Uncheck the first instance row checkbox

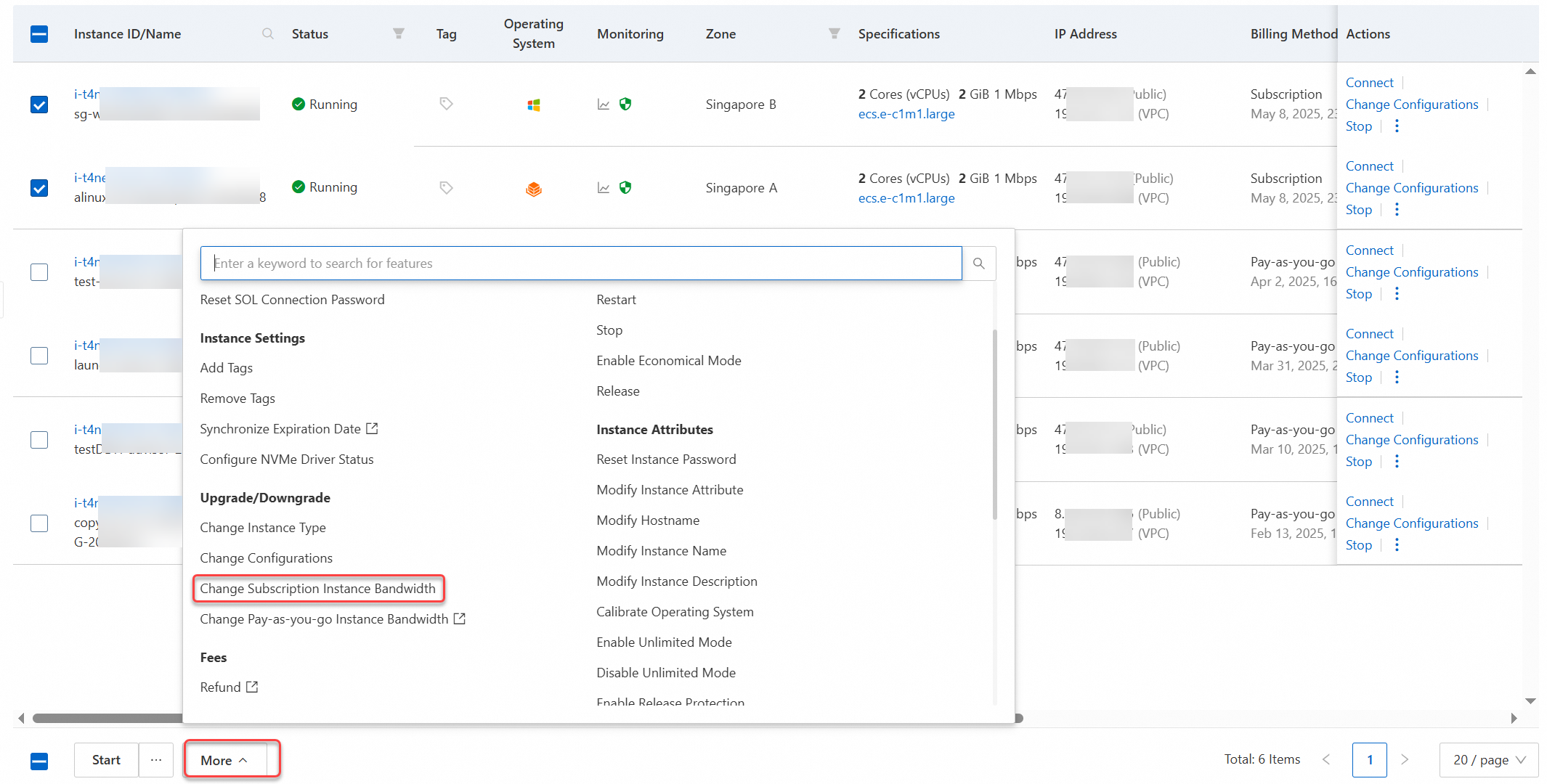(x=39, y=105)
